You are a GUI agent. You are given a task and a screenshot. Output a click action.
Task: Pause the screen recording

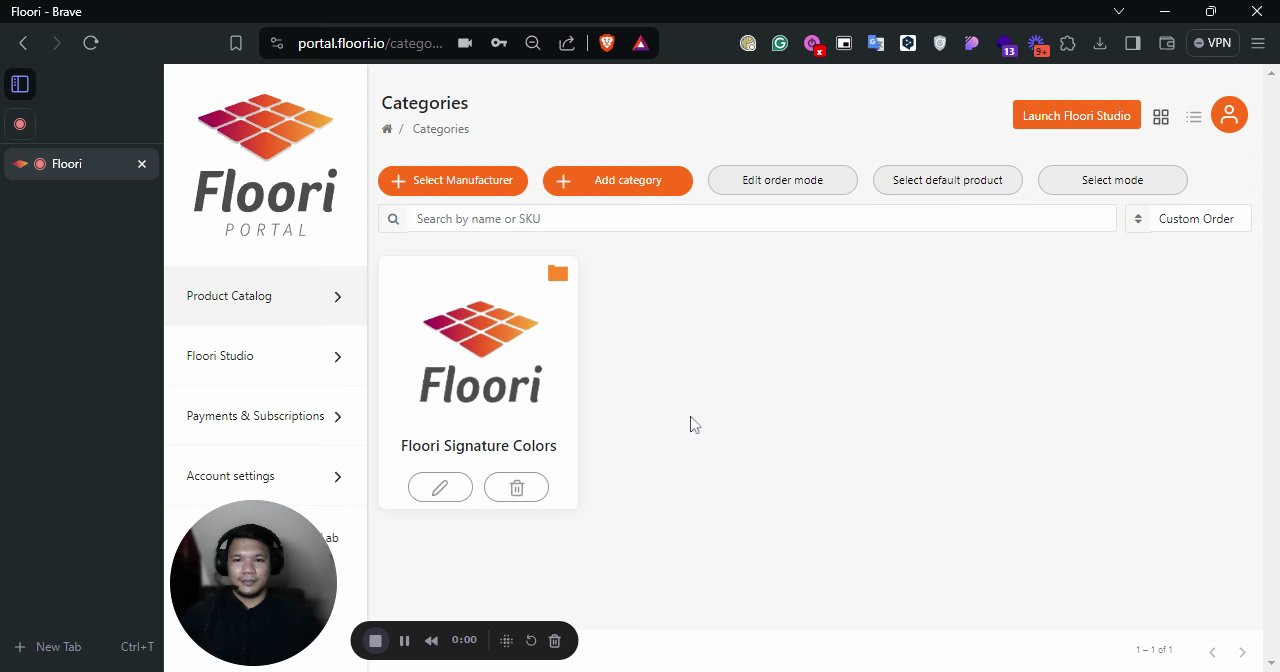coord(404,641)
